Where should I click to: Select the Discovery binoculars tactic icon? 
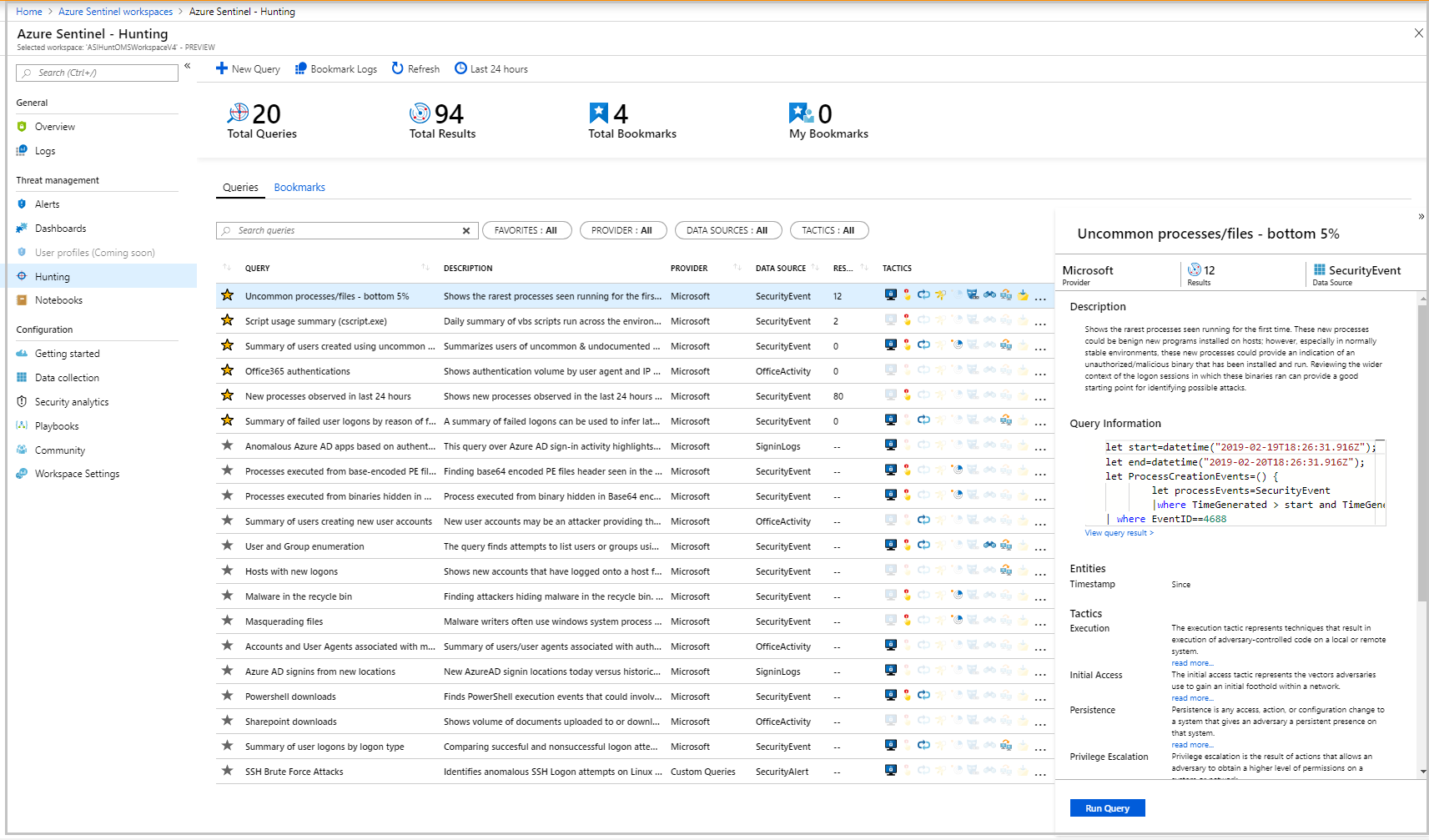[x=989, y=295]
